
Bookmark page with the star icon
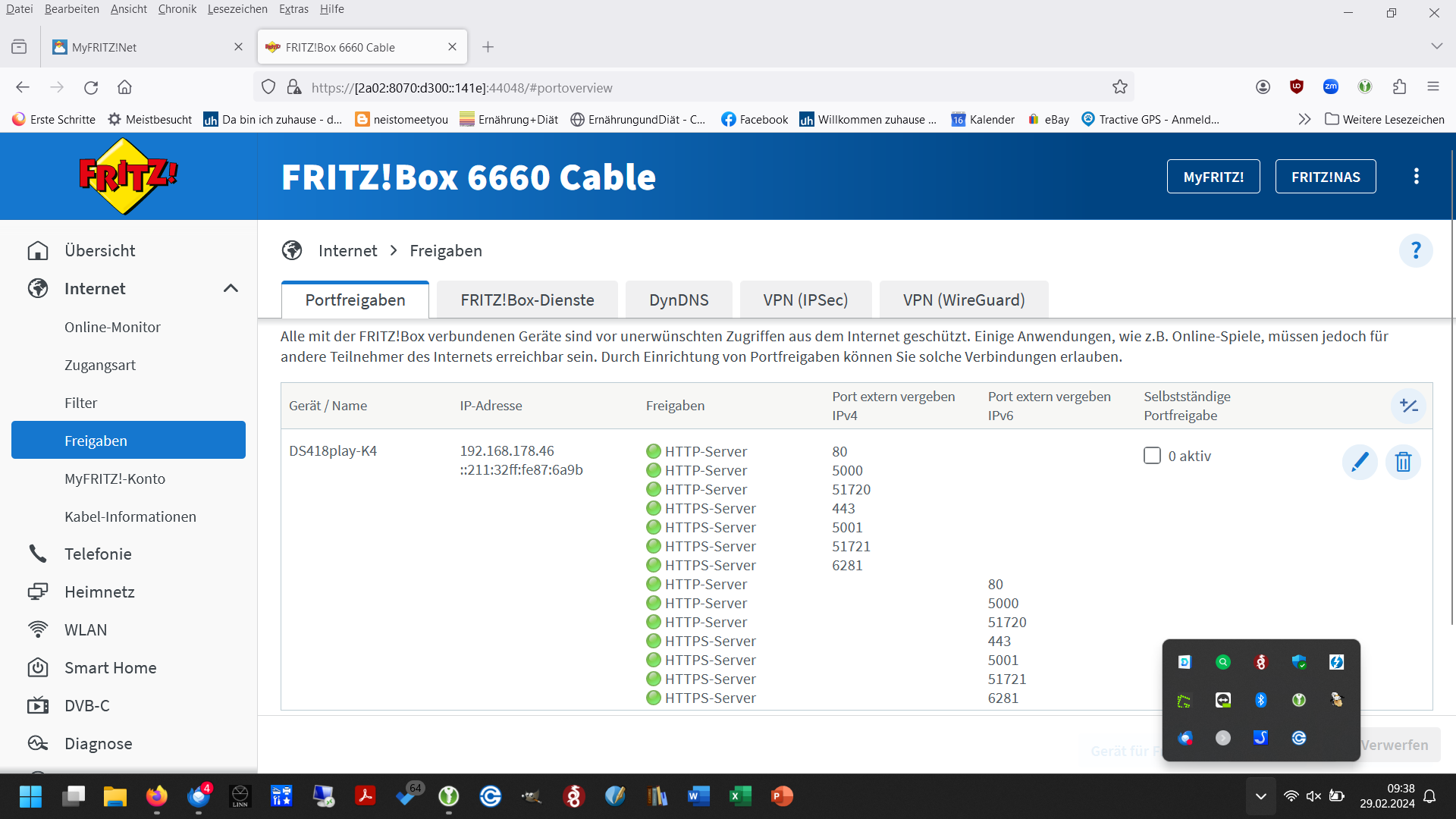click(x=1120, y=87)
